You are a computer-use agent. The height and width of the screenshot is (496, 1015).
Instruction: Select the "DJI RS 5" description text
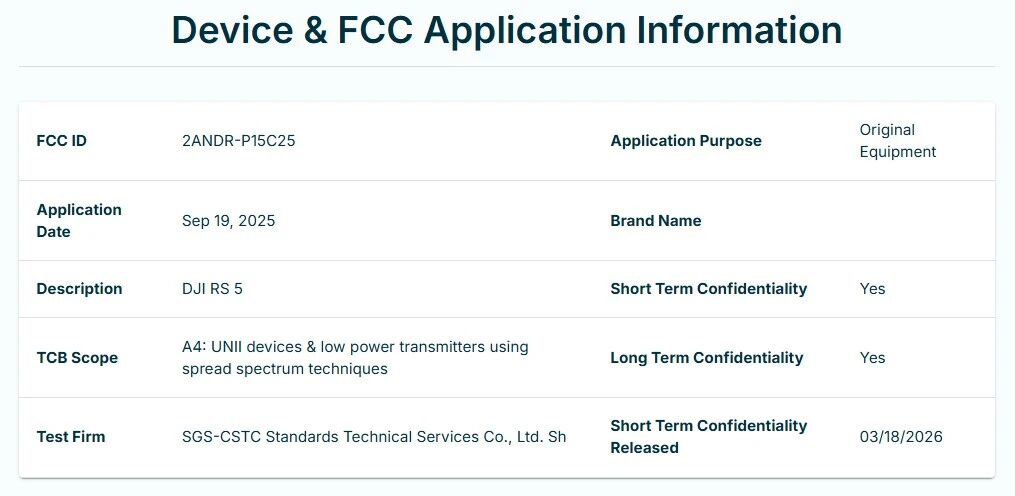pyautogui.click(x=212, y=289)
